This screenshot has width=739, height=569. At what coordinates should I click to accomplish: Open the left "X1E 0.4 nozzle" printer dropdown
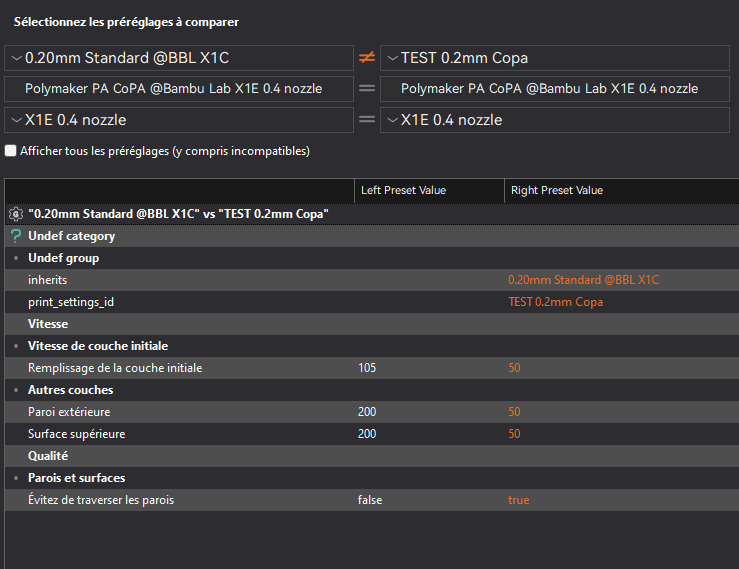tap(179, 120)
